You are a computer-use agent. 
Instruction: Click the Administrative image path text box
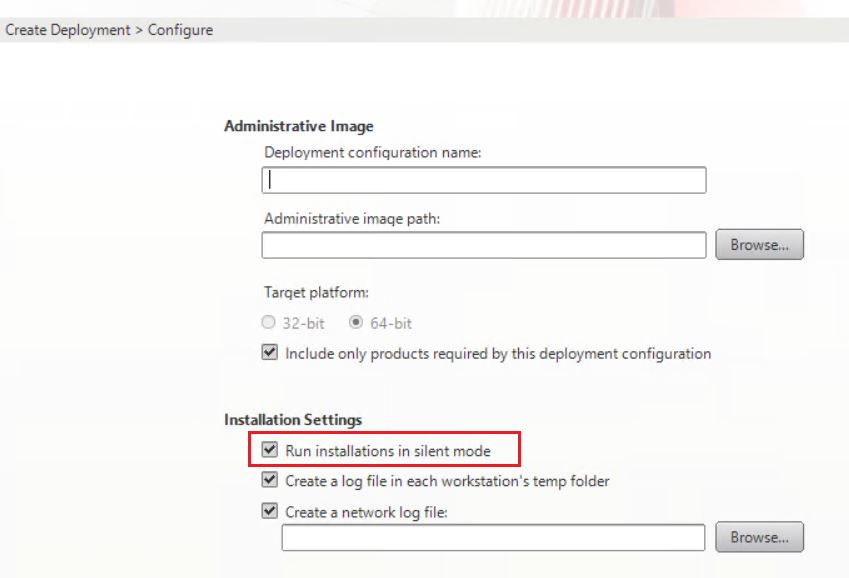coord(484,244)
